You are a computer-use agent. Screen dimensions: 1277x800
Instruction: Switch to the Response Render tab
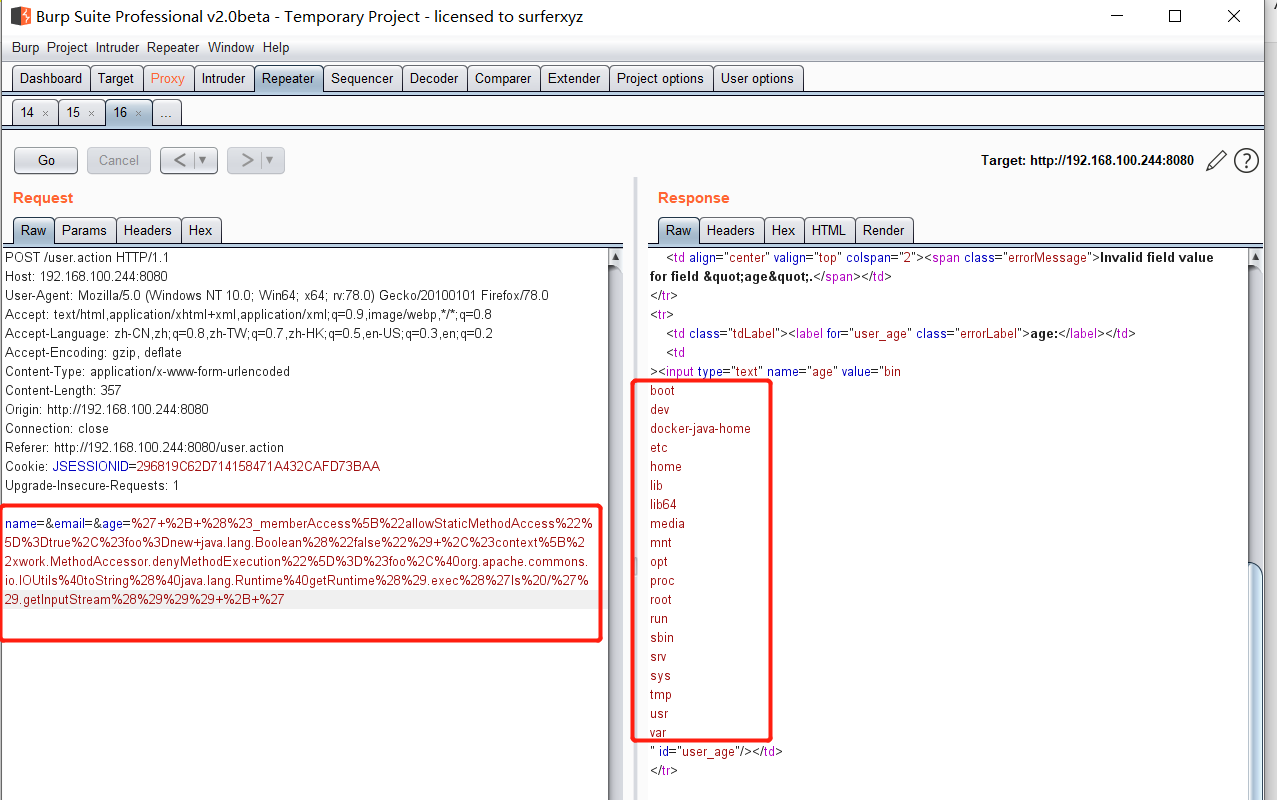[884, 230]
